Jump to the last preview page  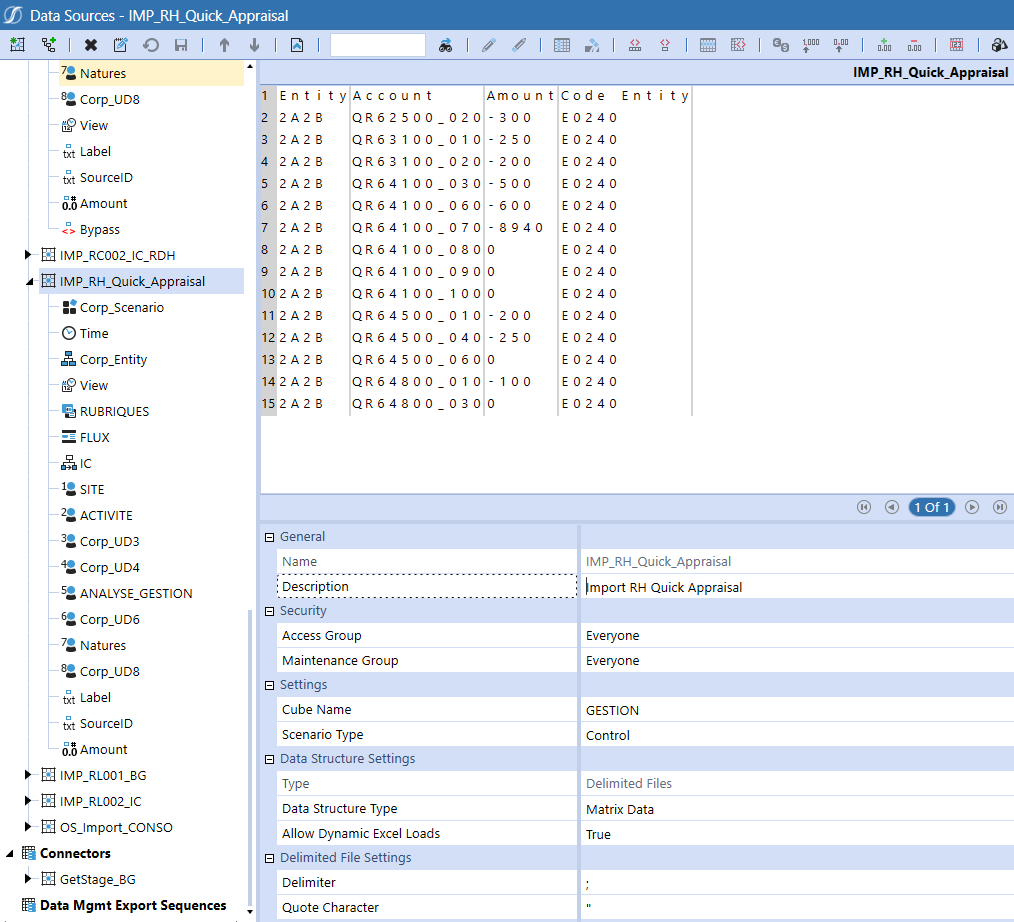(999, 507)
